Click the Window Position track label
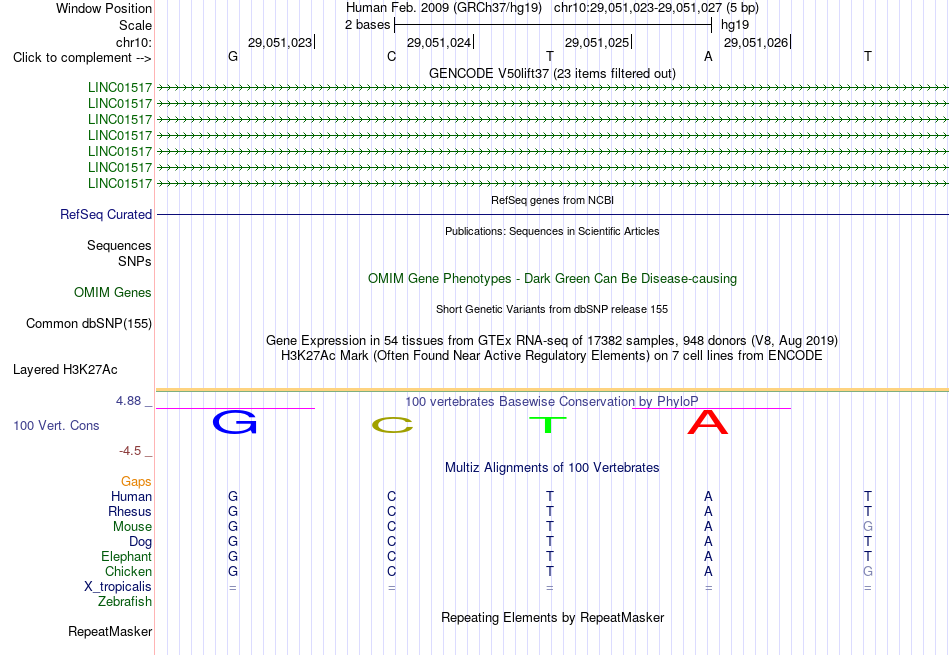The image size is (950, 655). point(104,8)
